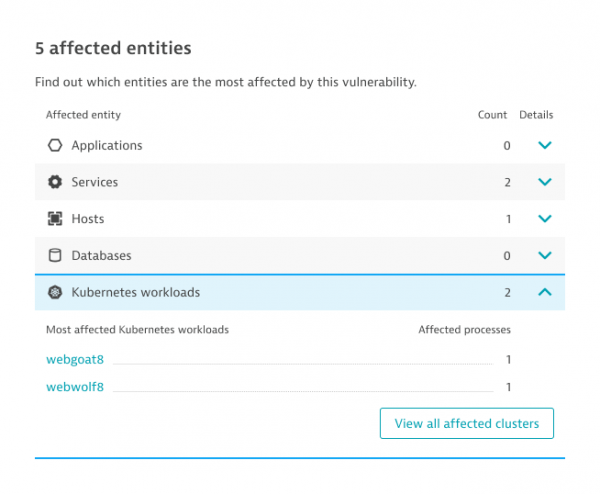Select the Kubernetes workloads row label
600x494 pixels.
135,293
